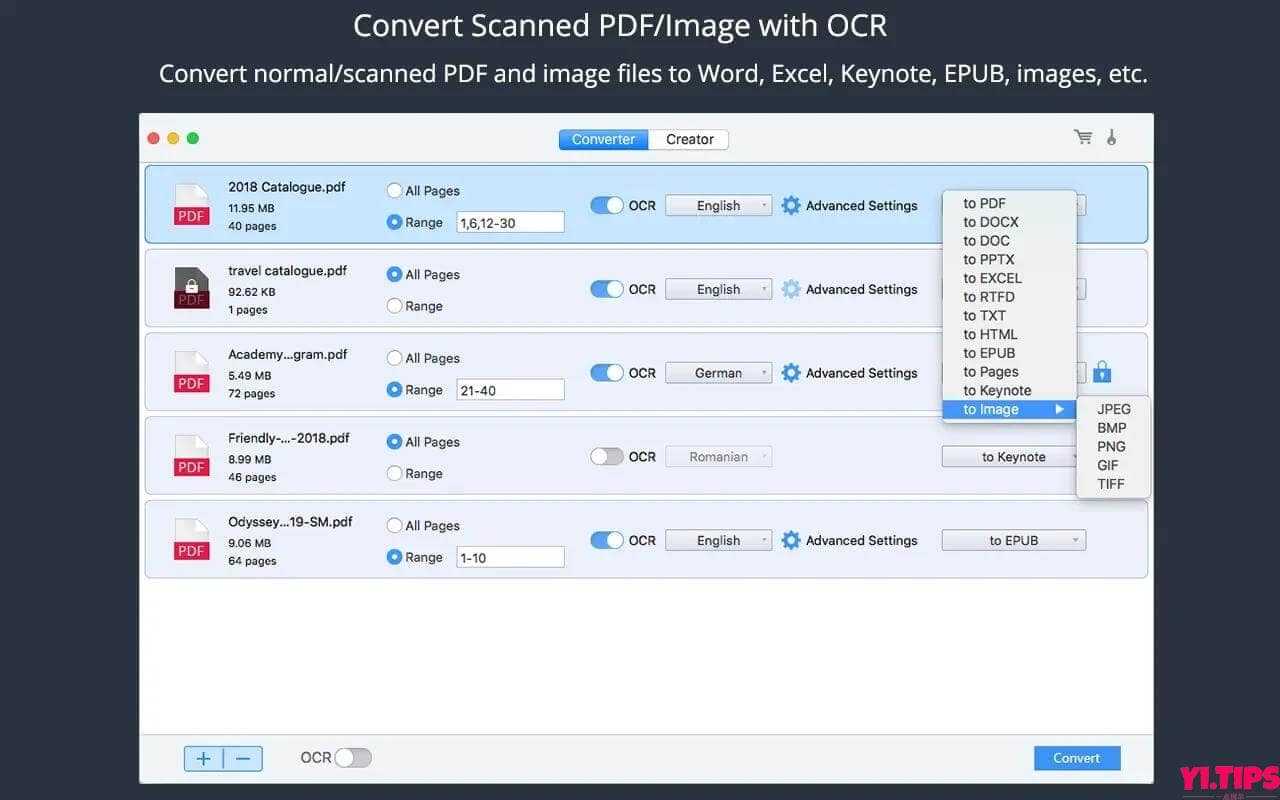This screenshot has width=1280, height=800.
Task: Open Advanced Settings for 2018 Catalogue.pdf
Action: coord(862,205)
